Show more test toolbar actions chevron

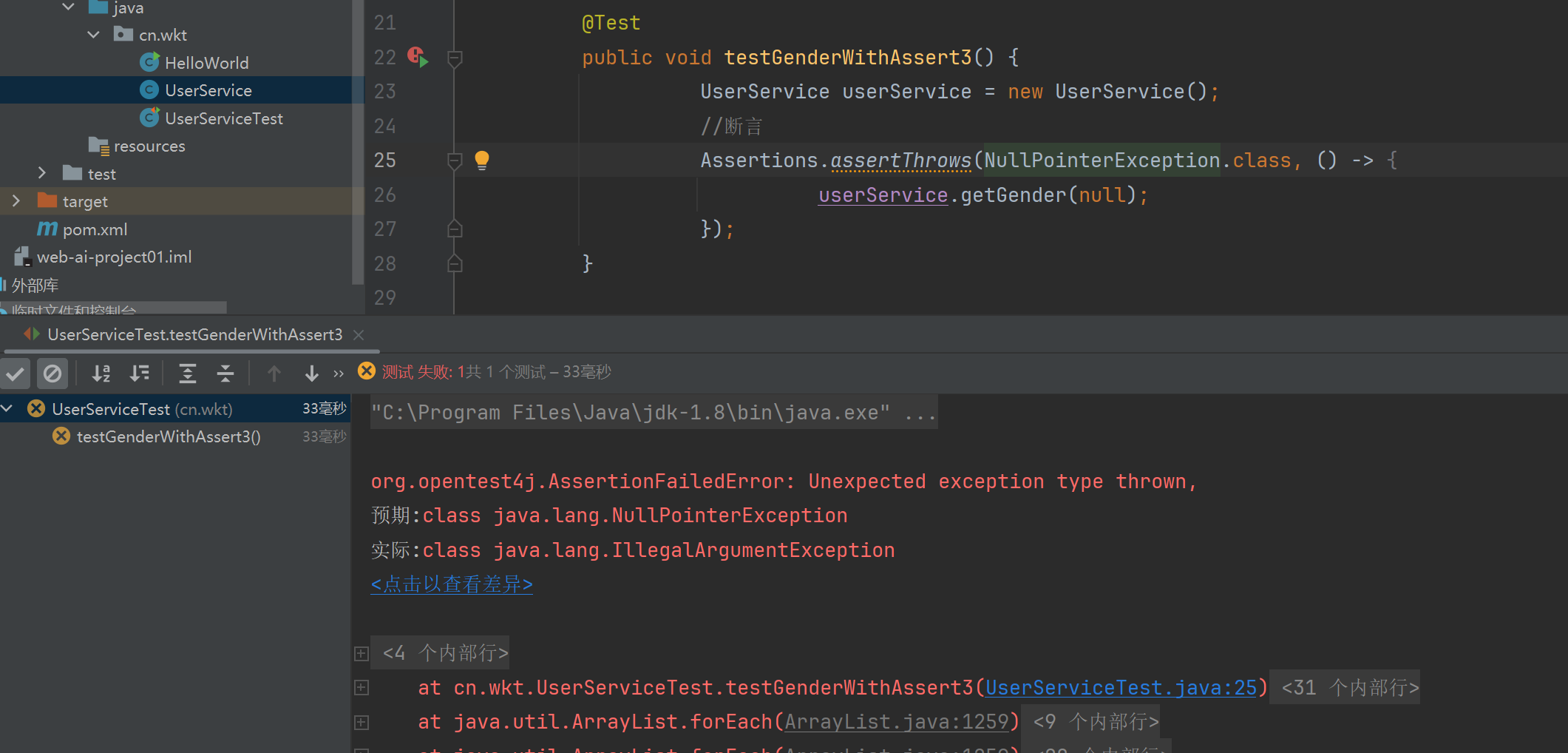[x=339, y=374]
